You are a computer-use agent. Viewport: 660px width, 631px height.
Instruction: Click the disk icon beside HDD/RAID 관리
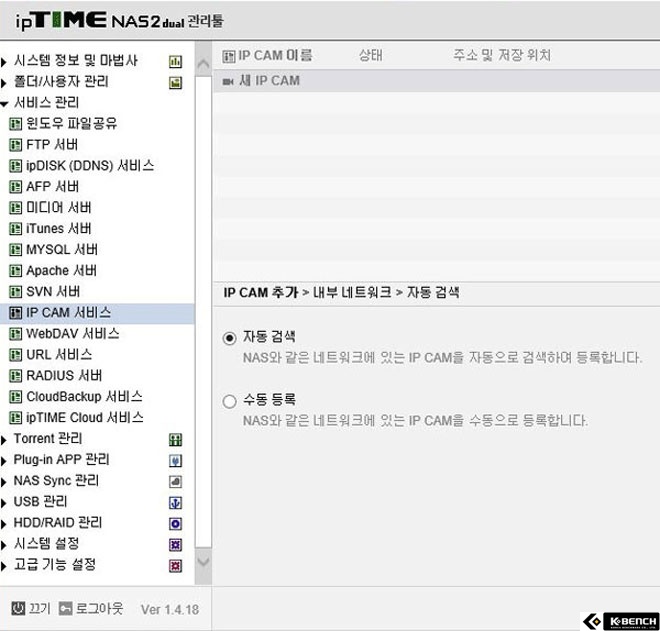tap(176, 524)
